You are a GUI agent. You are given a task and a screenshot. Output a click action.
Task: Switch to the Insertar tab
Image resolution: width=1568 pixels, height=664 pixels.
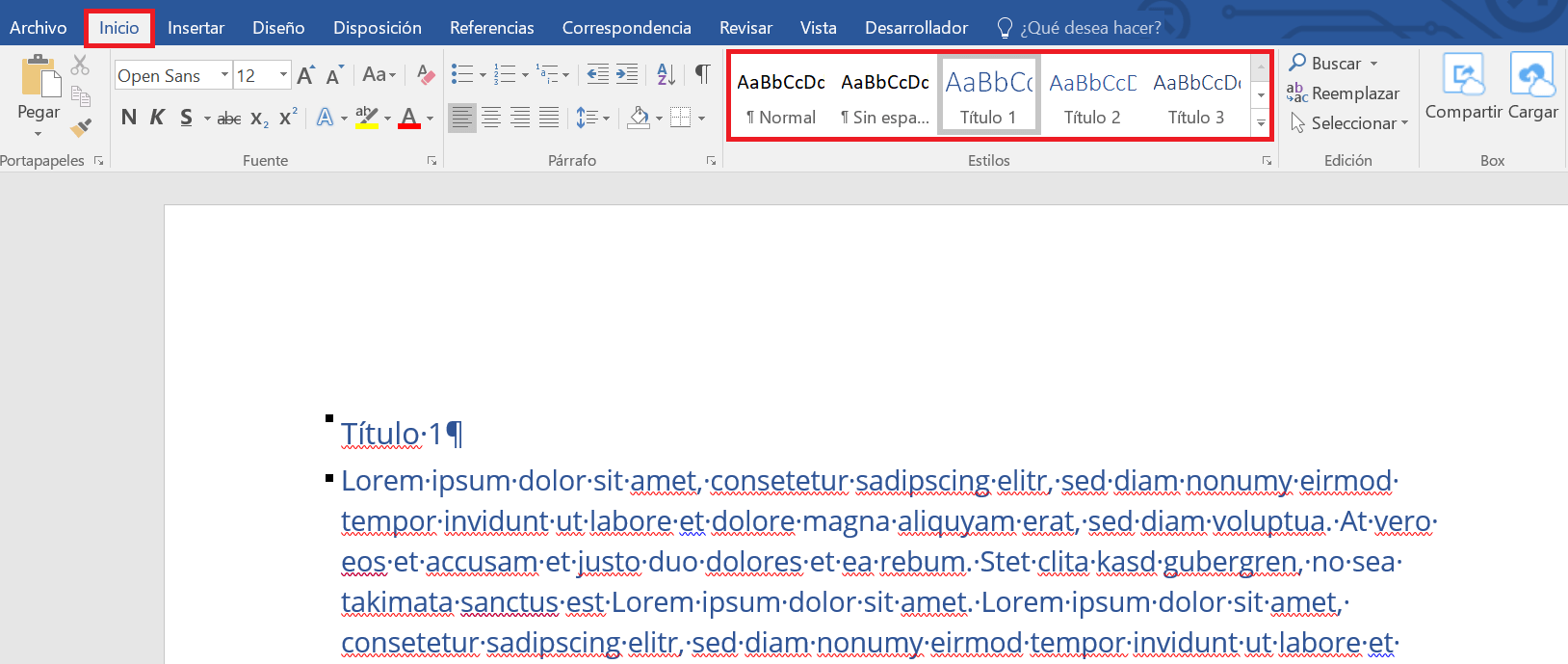[x=196, y=28]
